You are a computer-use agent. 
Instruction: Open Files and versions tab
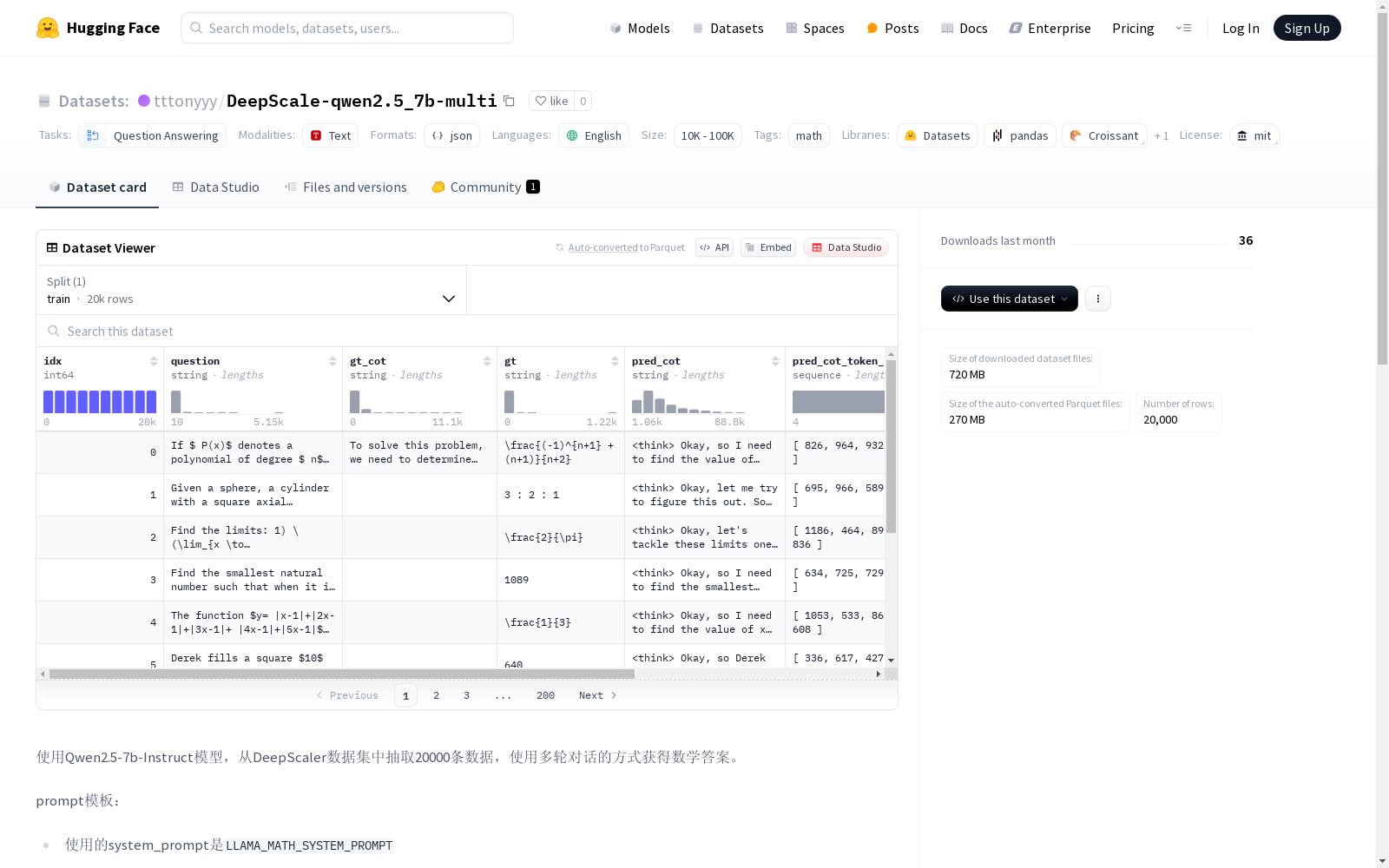tap(346, 187)
